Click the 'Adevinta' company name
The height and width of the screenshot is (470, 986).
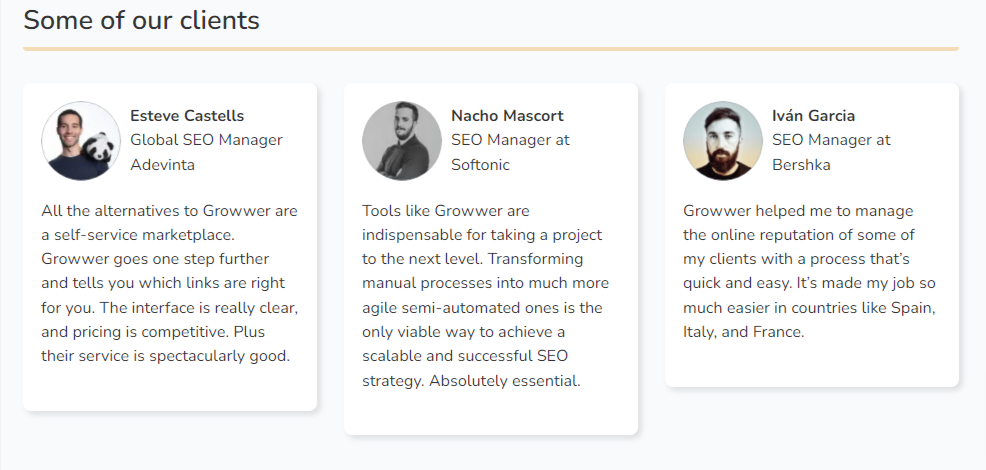[162, 165]
